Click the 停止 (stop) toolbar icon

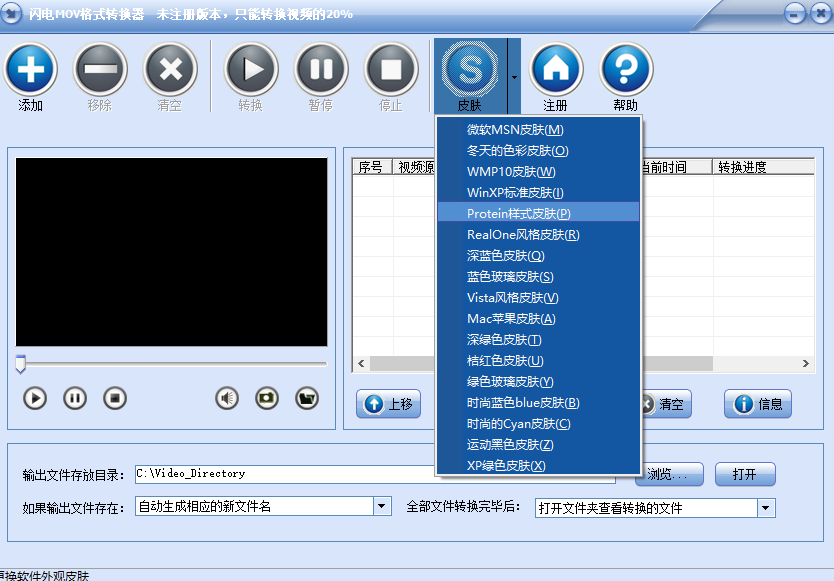tap(391, 69)
